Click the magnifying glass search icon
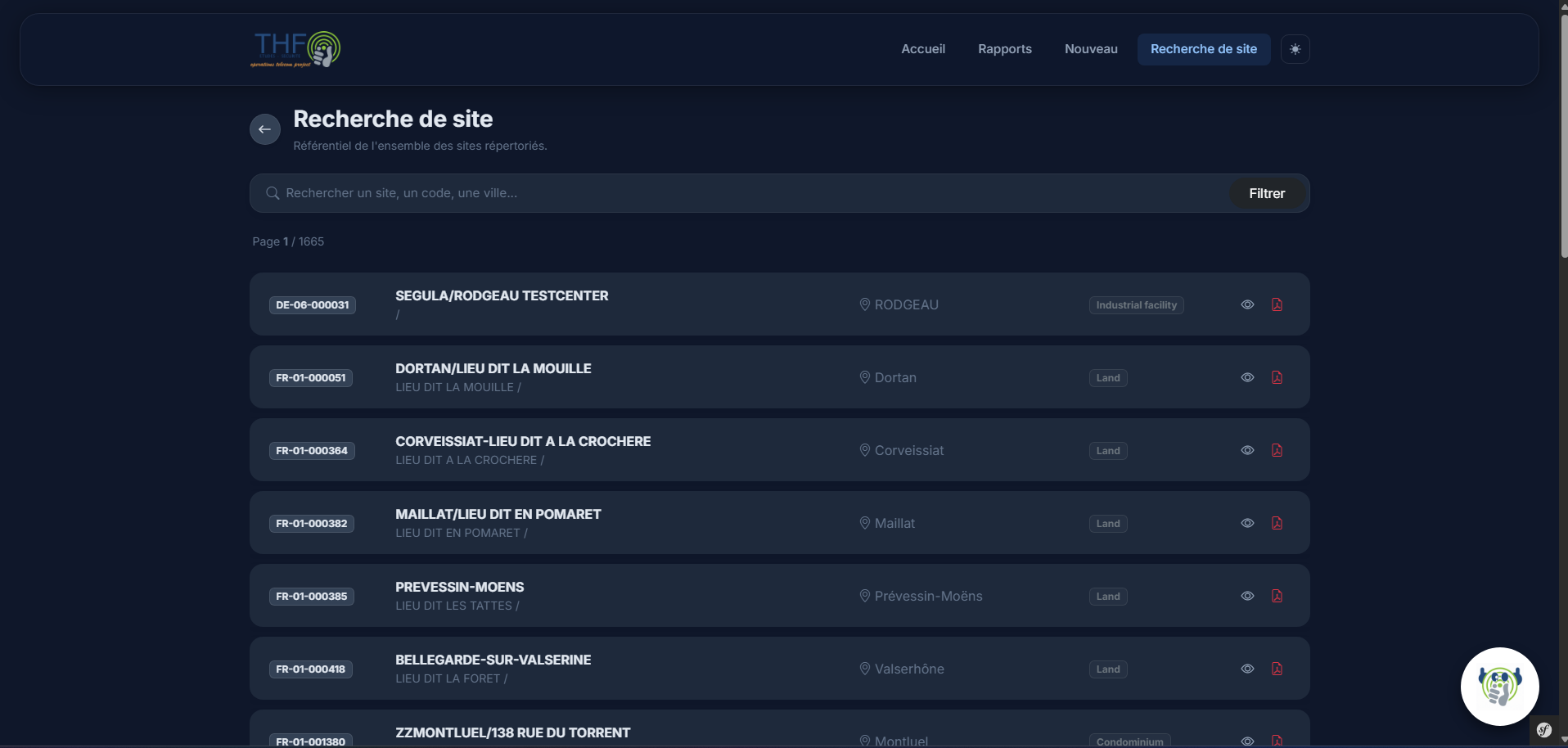This screenshot has height=748, width=1568. [x=272, y=193]
